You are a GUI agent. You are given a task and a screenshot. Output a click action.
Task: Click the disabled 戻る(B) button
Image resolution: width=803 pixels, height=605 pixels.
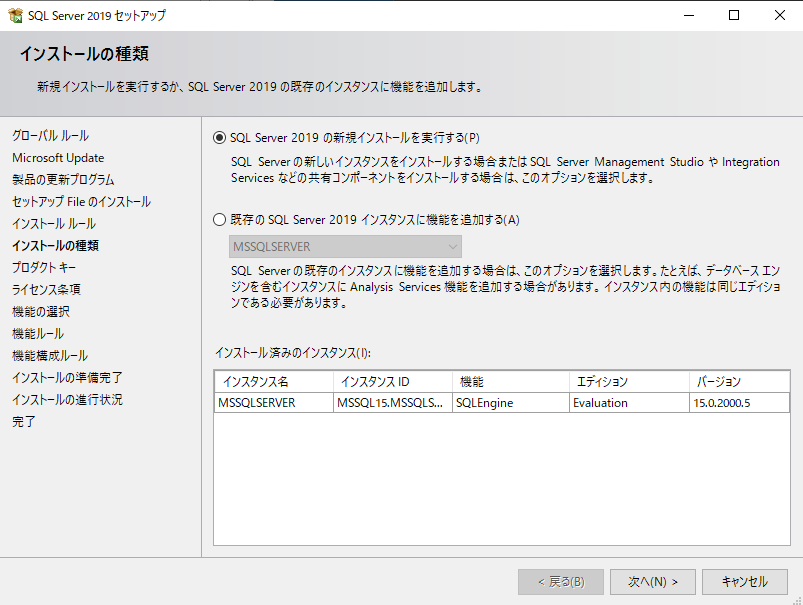(x=561, y=582)
